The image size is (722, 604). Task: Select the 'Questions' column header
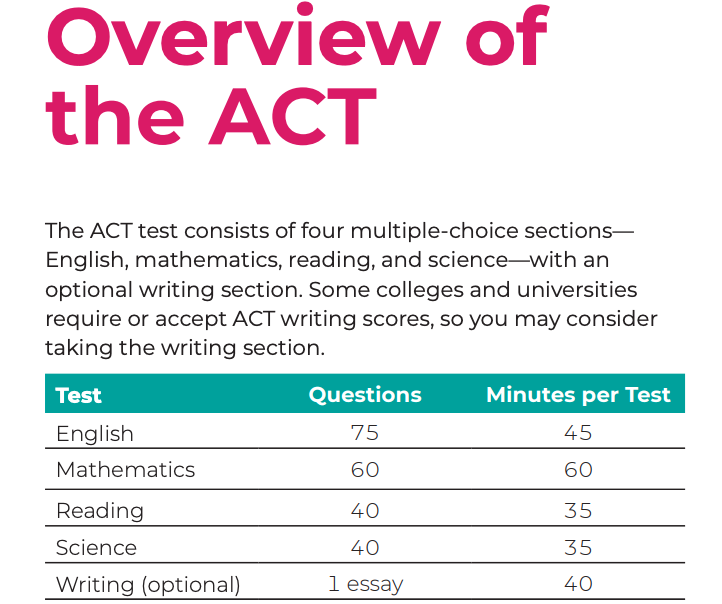(x=365, y=395)
